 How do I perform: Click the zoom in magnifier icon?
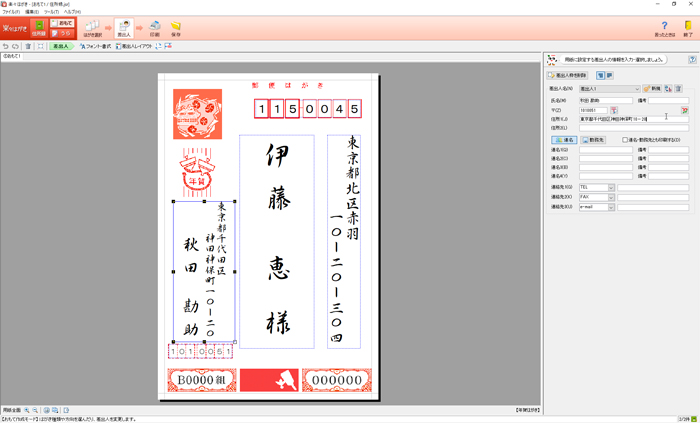pyautogui.click(x=27, y=411)
